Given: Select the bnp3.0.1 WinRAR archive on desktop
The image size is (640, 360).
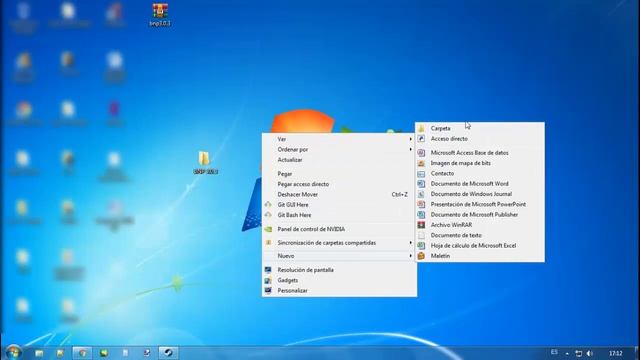Looking at the screenshot, I should click(x=160, y=15).
